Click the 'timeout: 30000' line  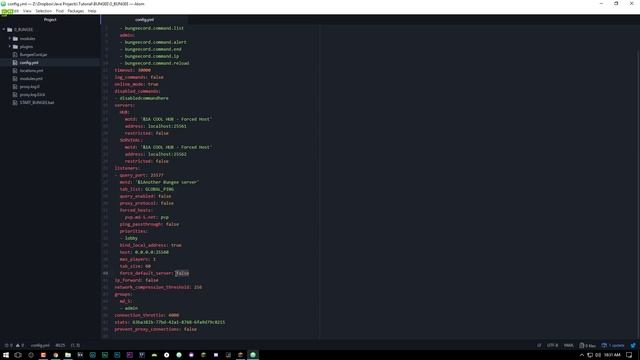tap(133, 70)
